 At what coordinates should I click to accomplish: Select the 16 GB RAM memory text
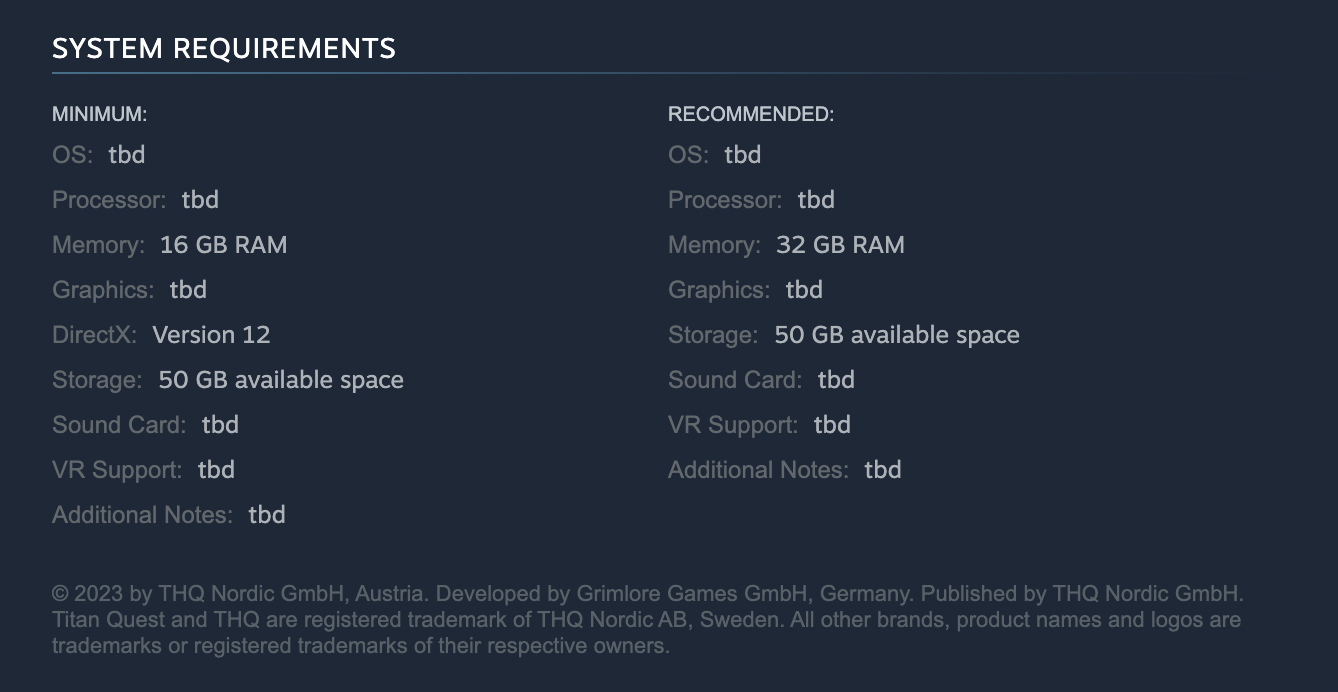(x=223, y=245)
